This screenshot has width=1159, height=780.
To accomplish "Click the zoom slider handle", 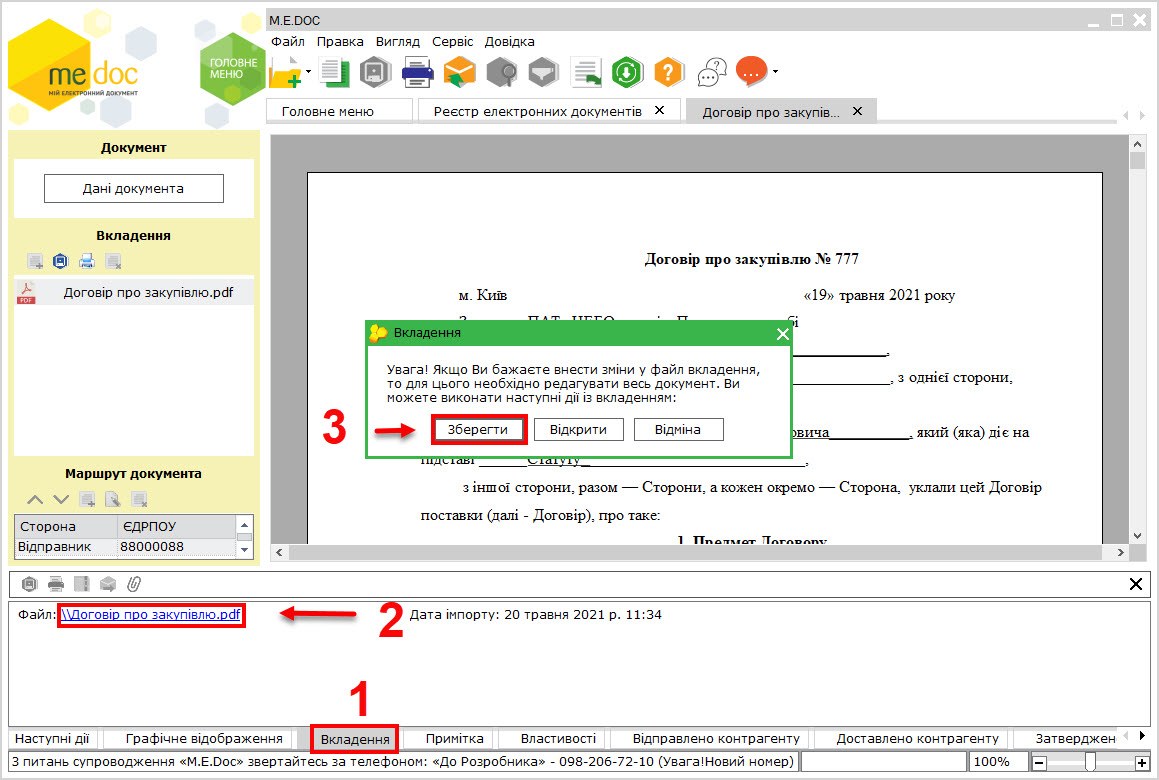I will 1090,762.
